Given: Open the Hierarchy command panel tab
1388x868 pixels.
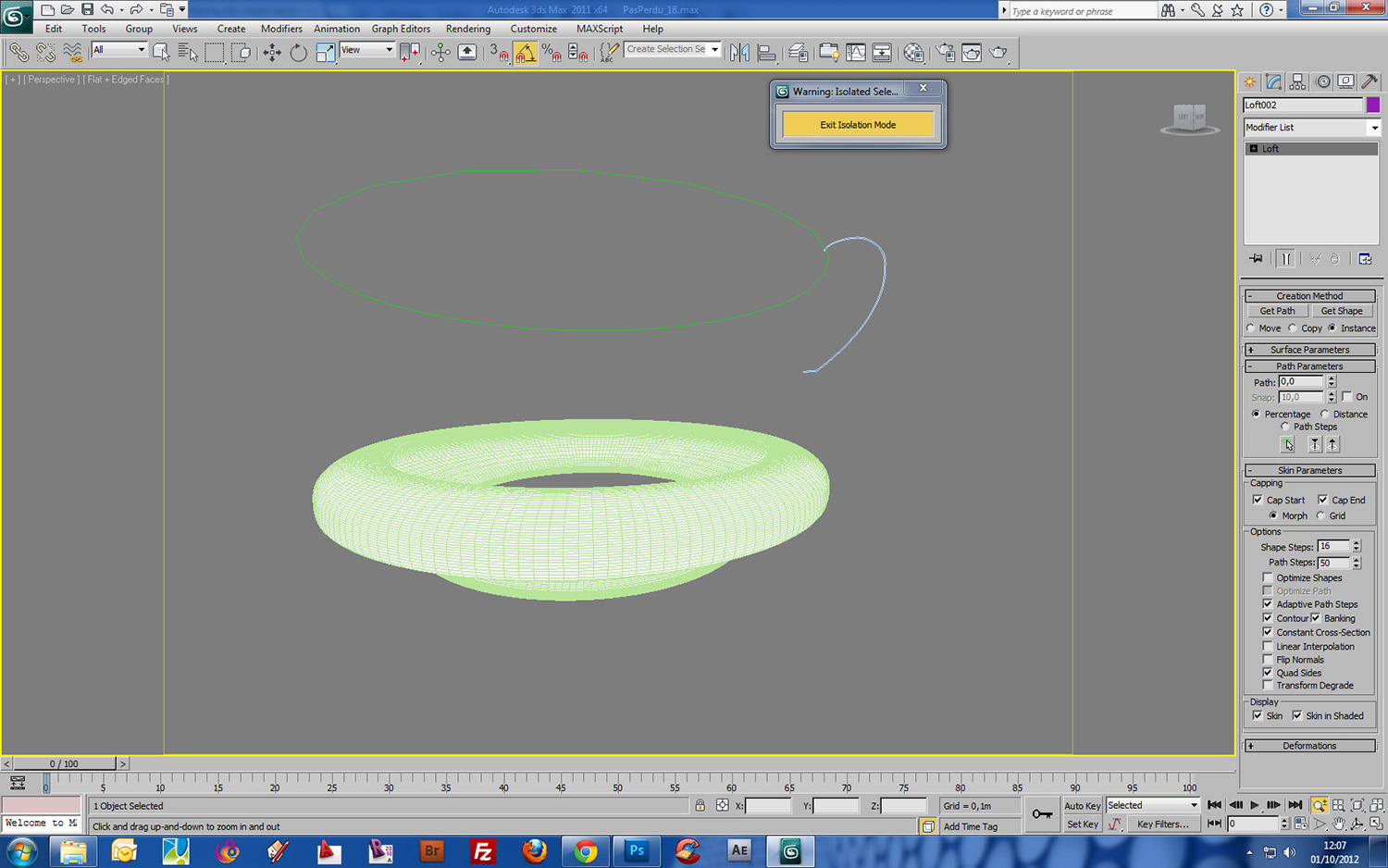Looking at the screenshot, I should 1297,82.
